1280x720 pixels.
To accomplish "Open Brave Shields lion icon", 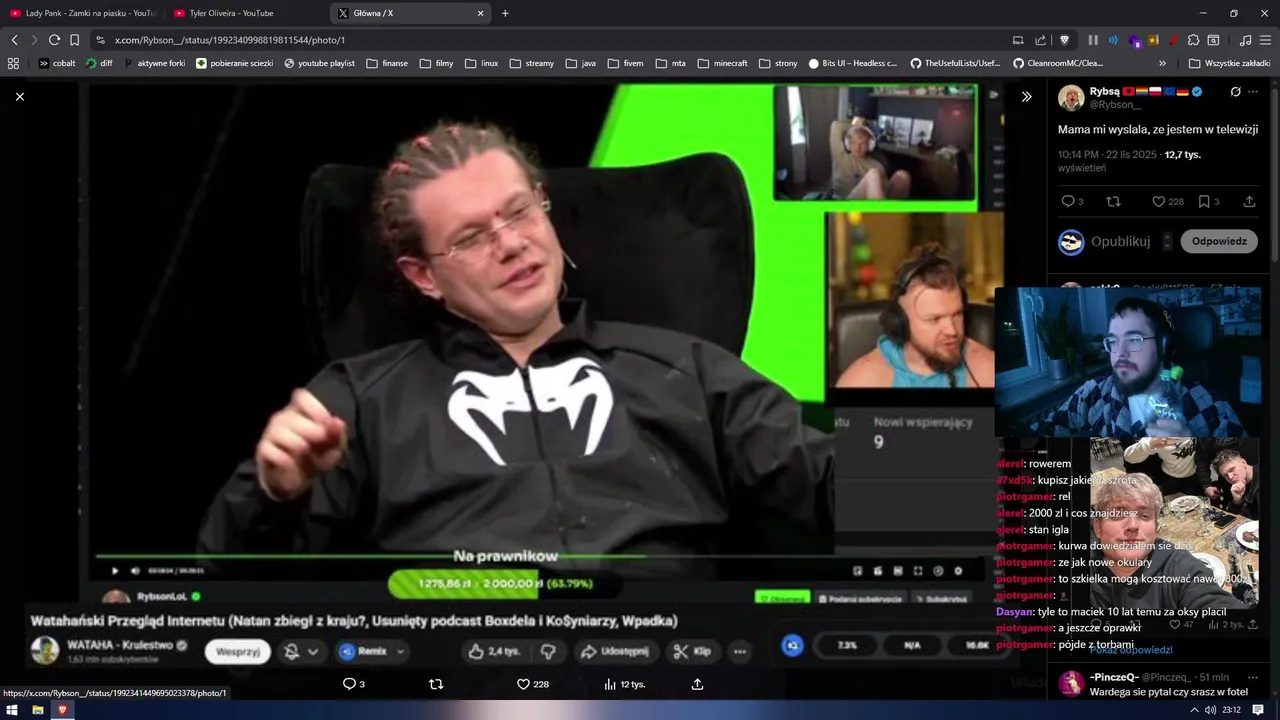I will [1064, 40].
